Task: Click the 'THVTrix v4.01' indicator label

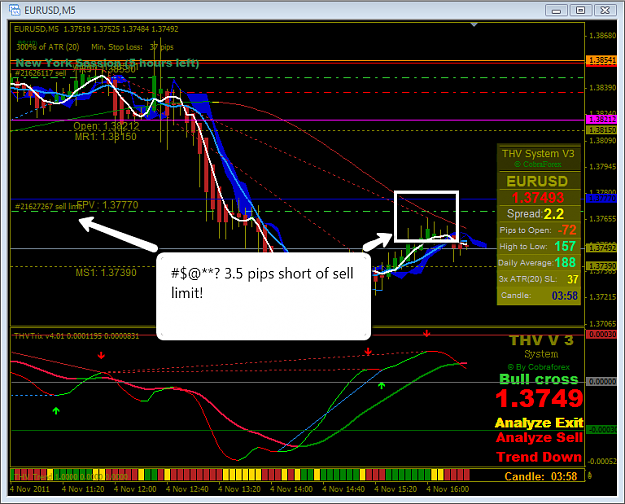Action: [39, 336]
